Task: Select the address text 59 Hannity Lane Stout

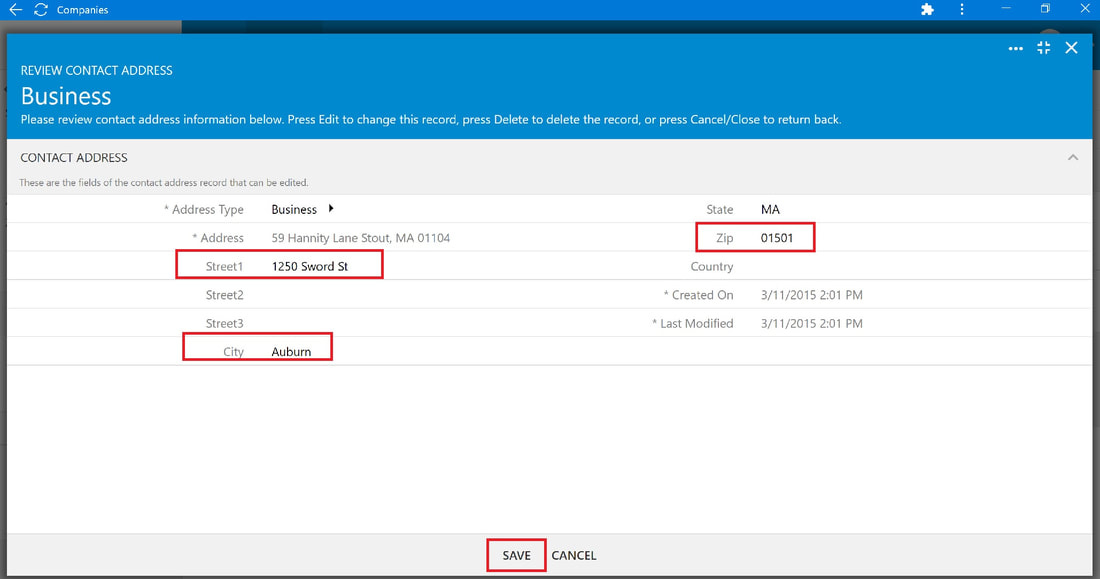Action: pyautogui.click(x=361, y=238)
